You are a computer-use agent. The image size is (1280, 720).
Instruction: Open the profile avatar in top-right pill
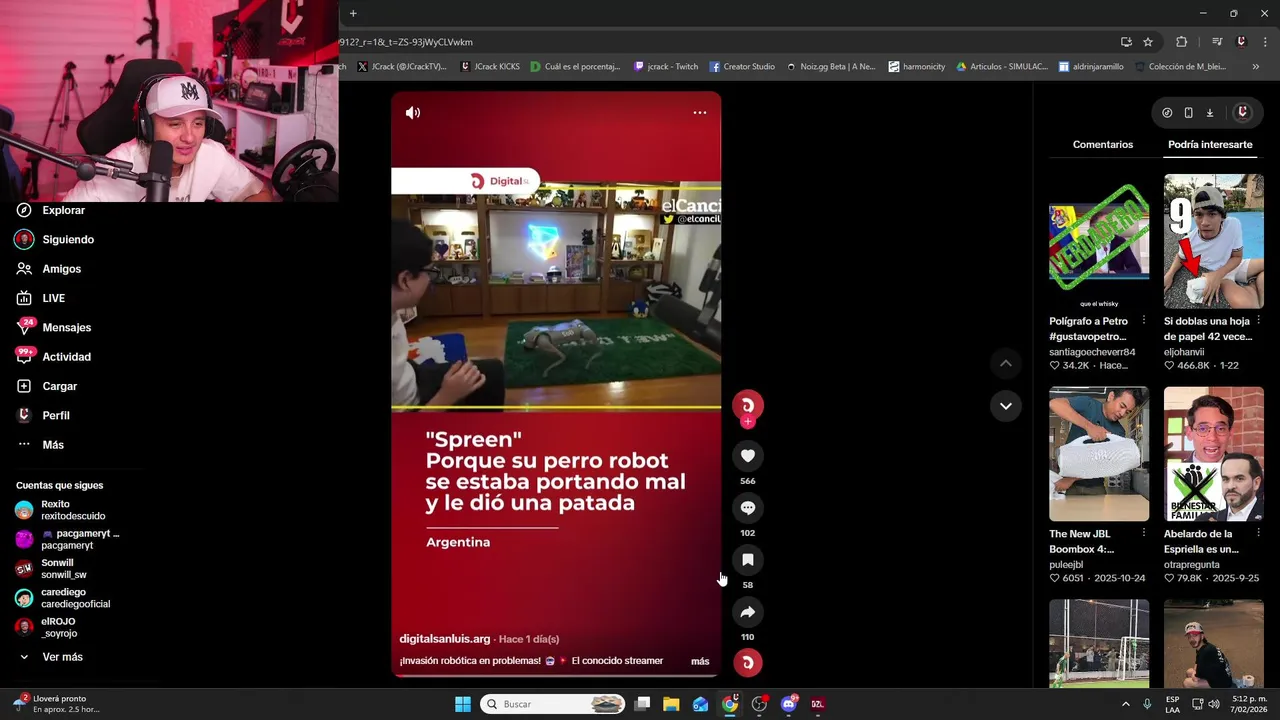pyautogui.click(x=1243, y=113)
